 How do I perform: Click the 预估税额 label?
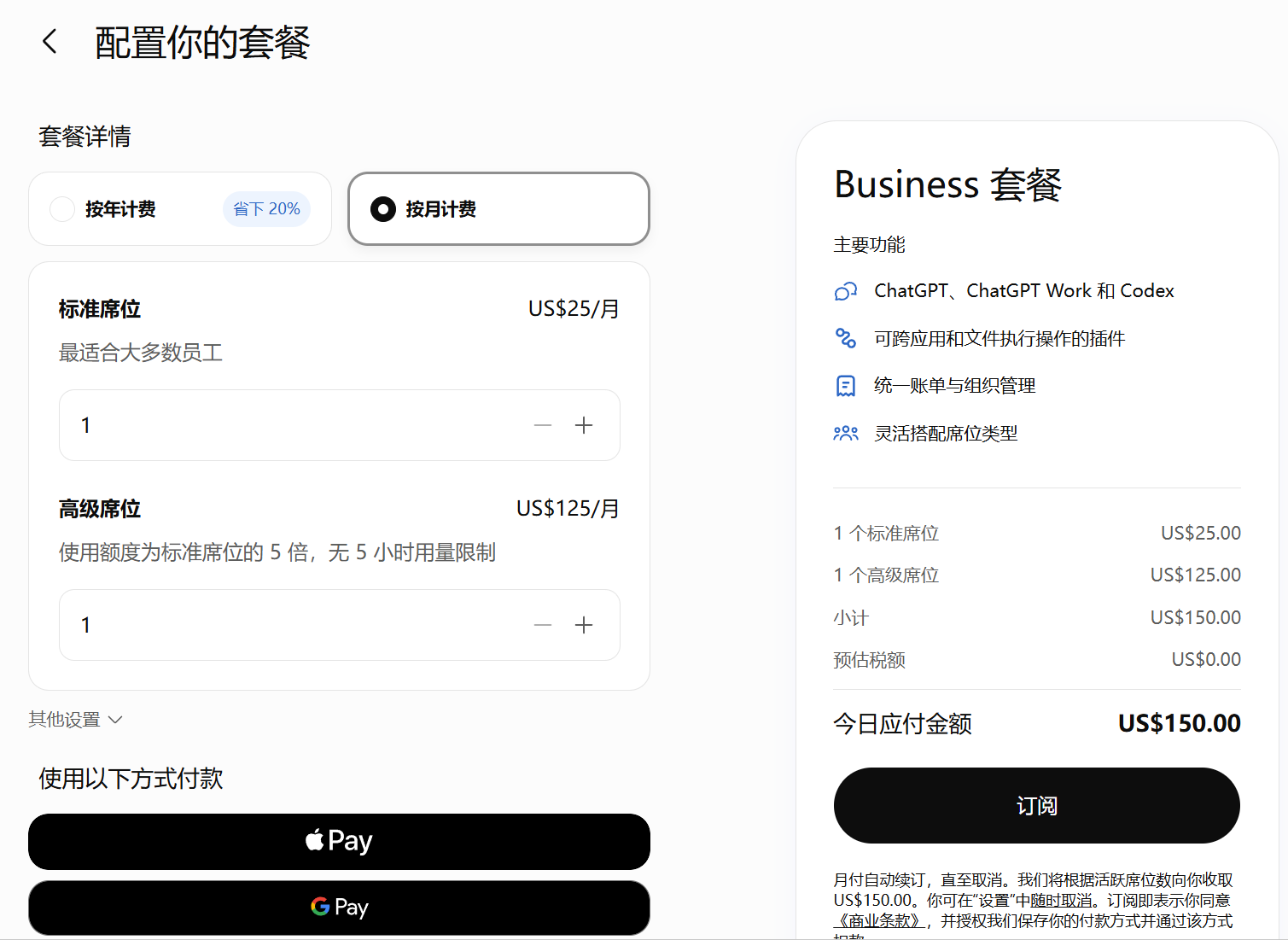(x=869, y=660)
